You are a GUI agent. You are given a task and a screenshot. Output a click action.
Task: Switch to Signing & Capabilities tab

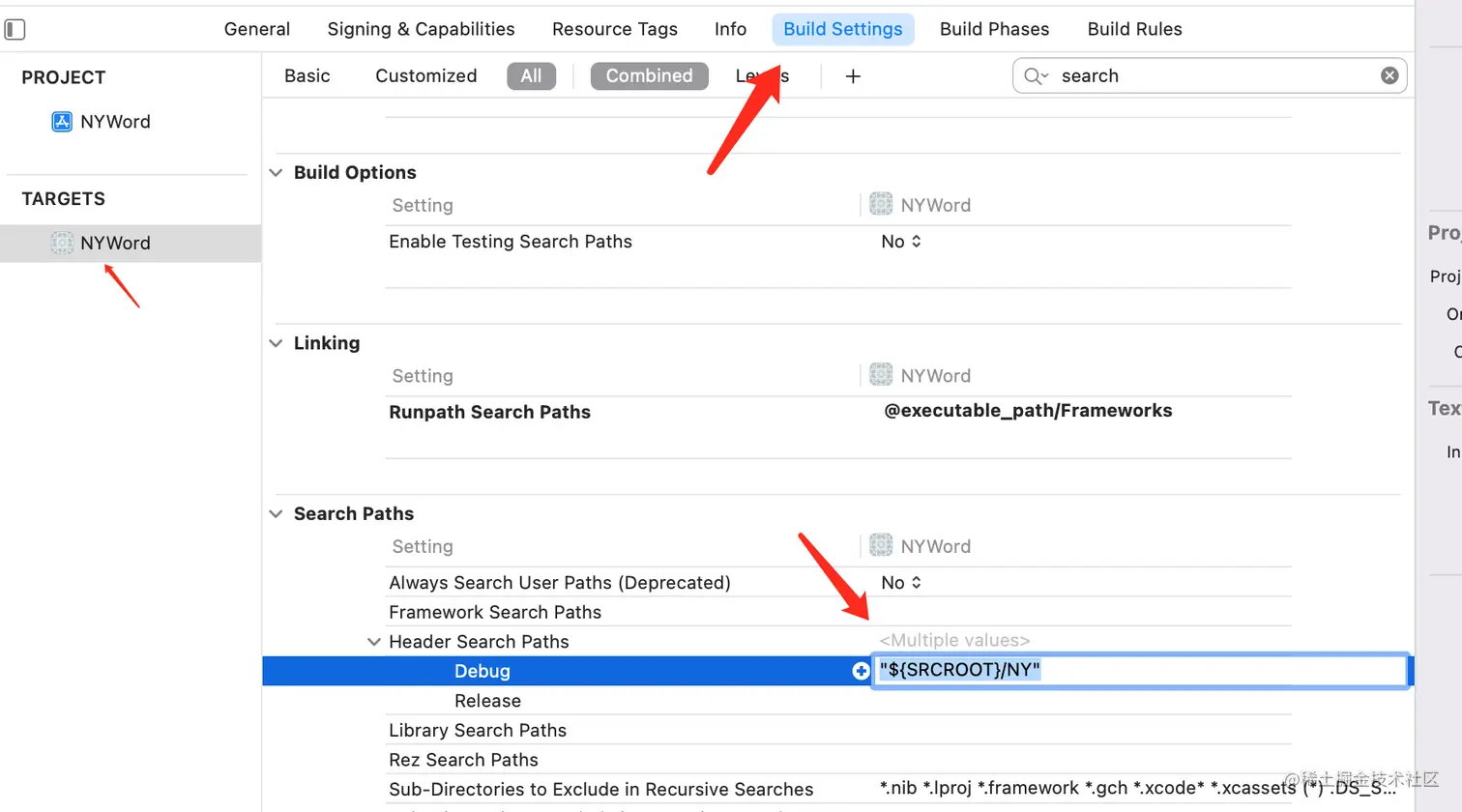pos(421,29)
